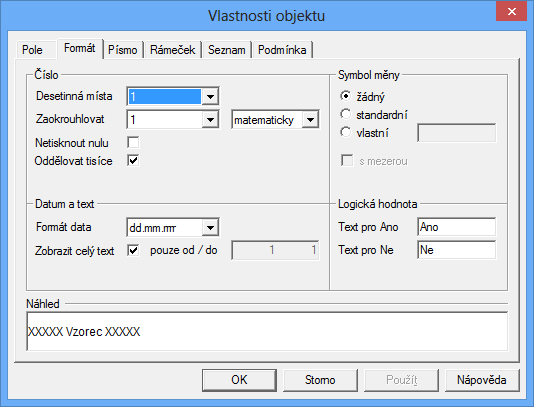
Task: Open the Podmínka tab
Action: [282, 50]
